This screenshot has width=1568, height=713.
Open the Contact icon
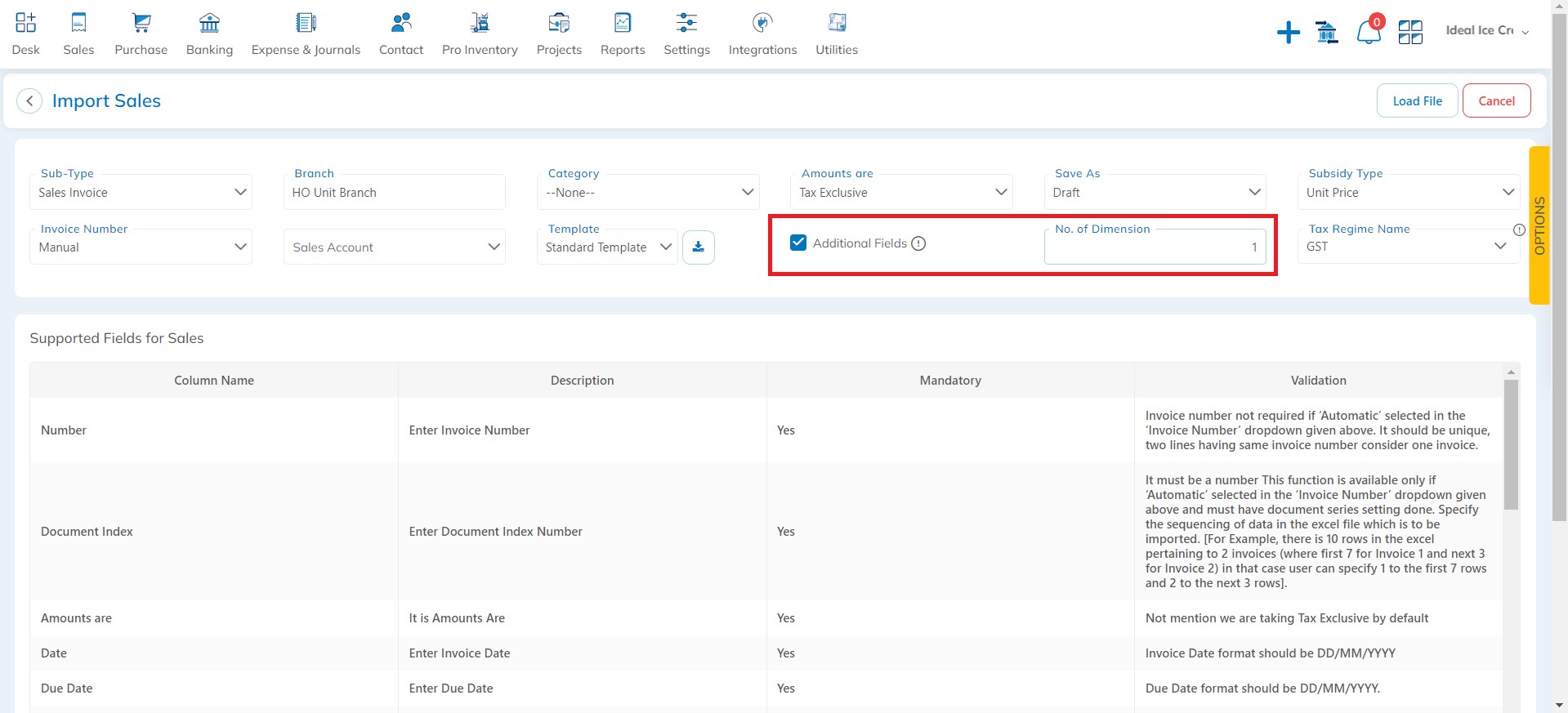tap(401, 23)
